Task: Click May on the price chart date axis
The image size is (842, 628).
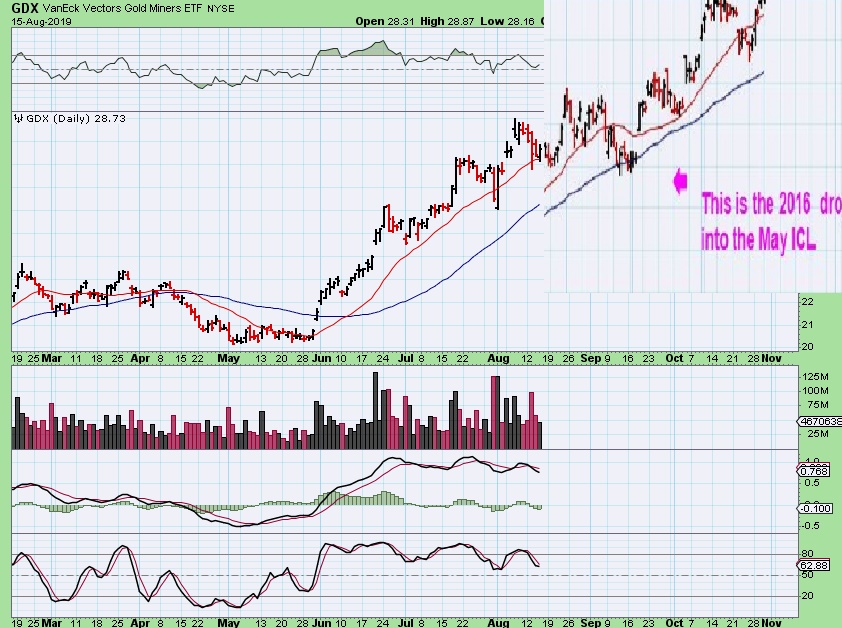Action: 228,358
